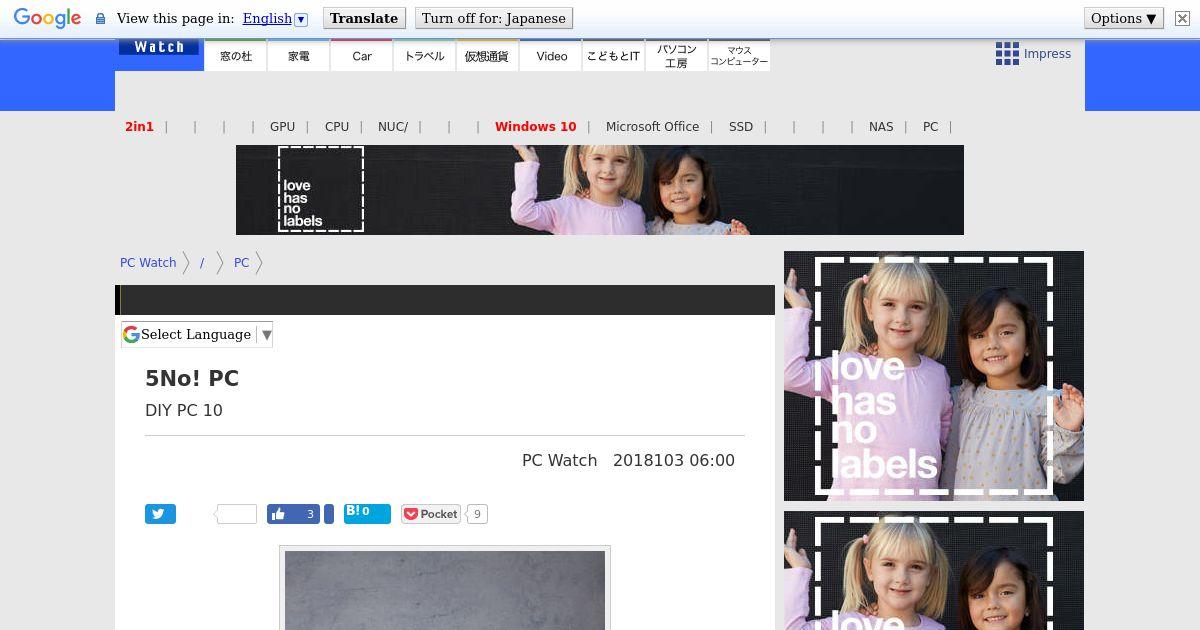
Task: Open the Impress link
Action: coord(1047,54)
